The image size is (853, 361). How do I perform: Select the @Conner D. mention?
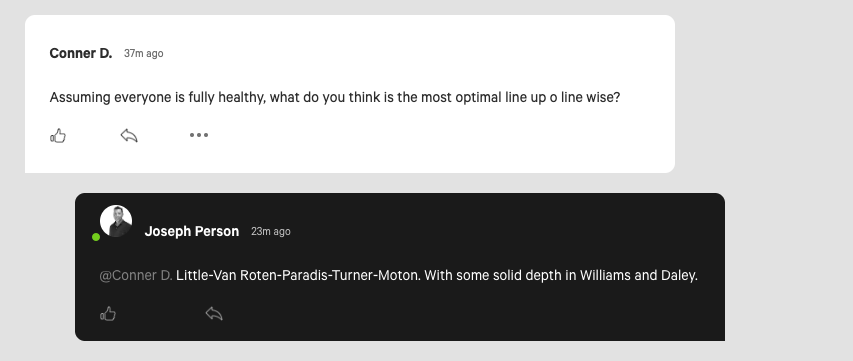coord(136,276)
